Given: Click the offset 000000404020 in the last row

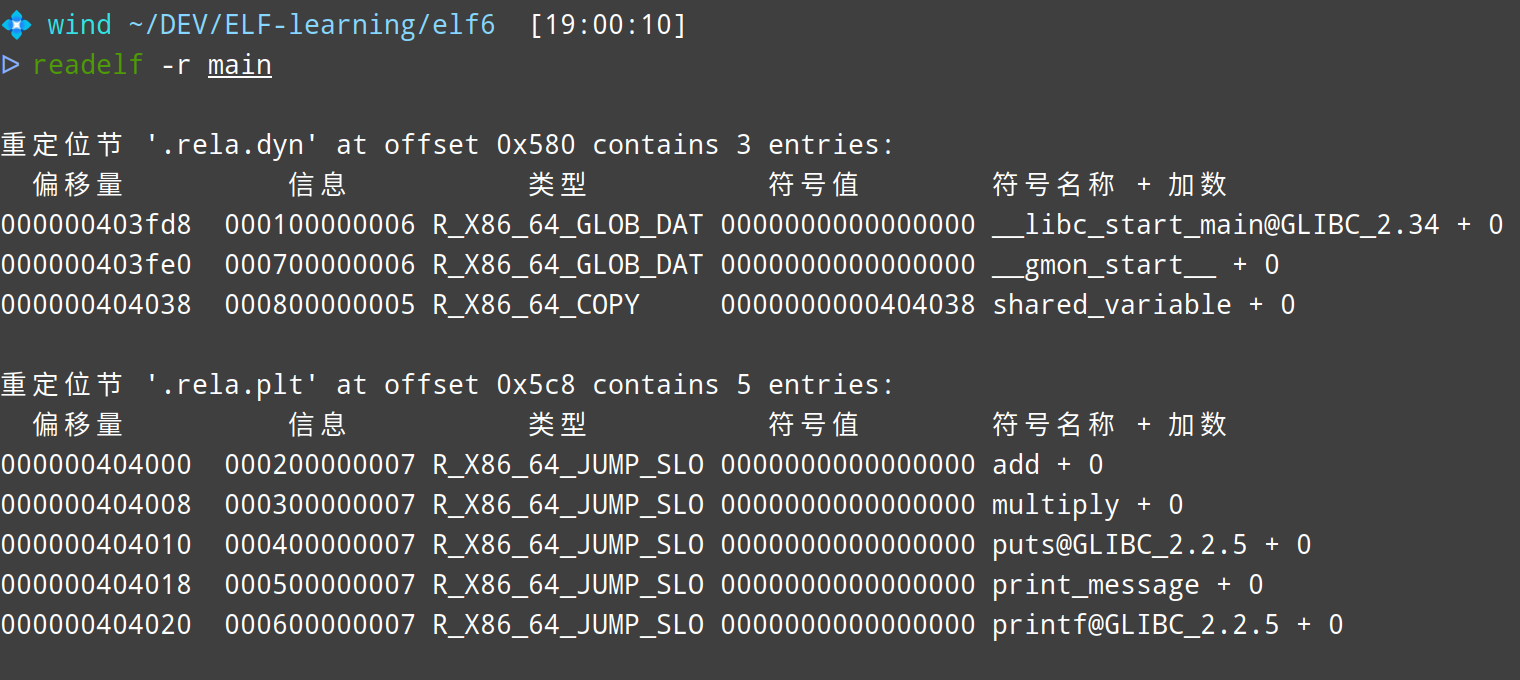Looking at the screenshot, I should [96, 625].
